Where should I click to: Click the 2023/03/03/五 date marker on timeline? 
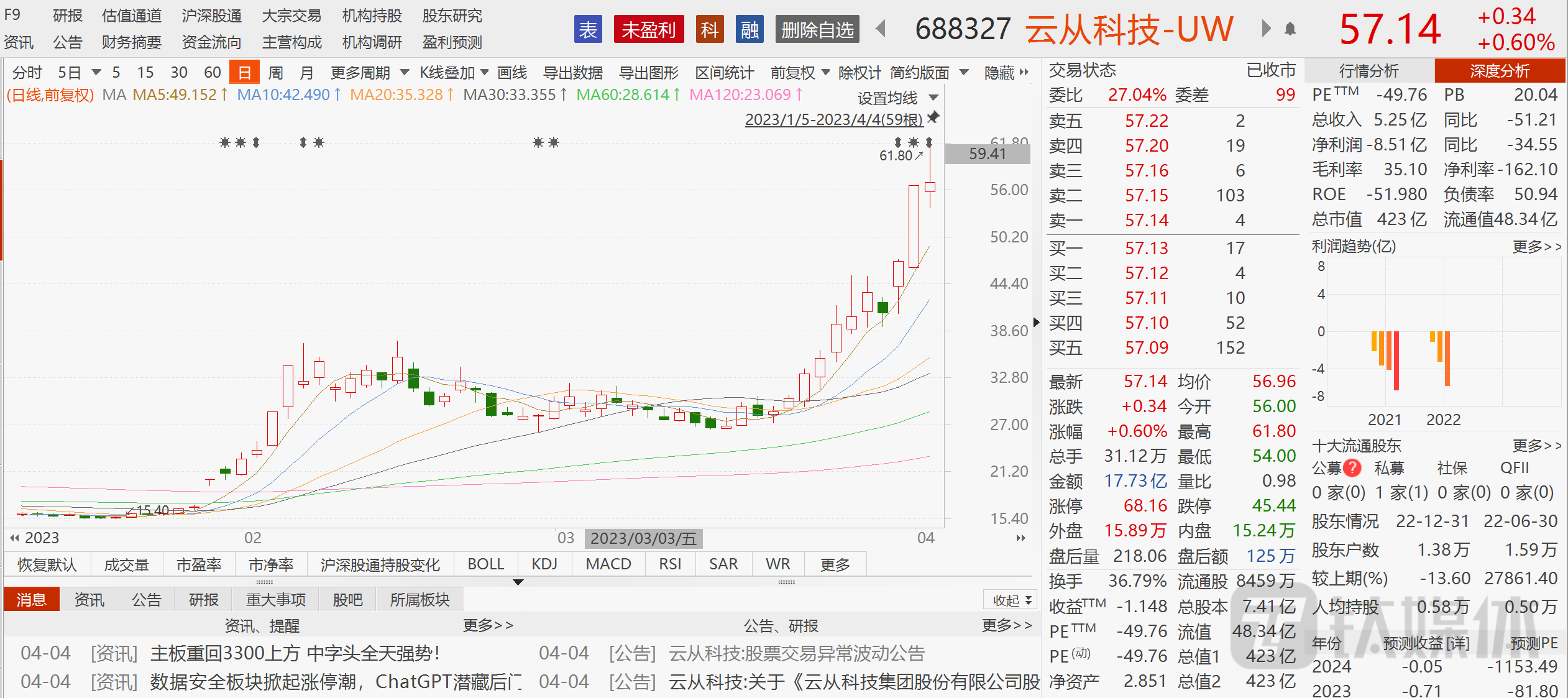point(643,538)
